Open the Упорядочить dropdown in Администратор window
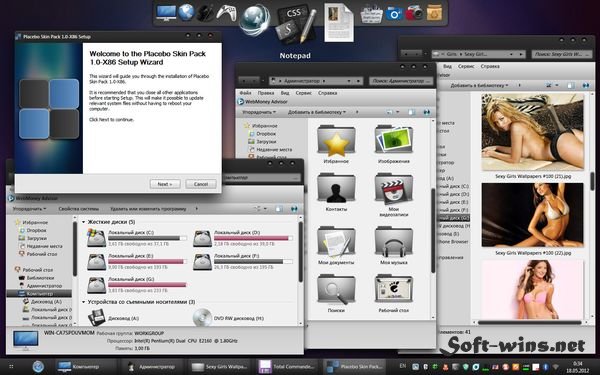 point(259,112)
